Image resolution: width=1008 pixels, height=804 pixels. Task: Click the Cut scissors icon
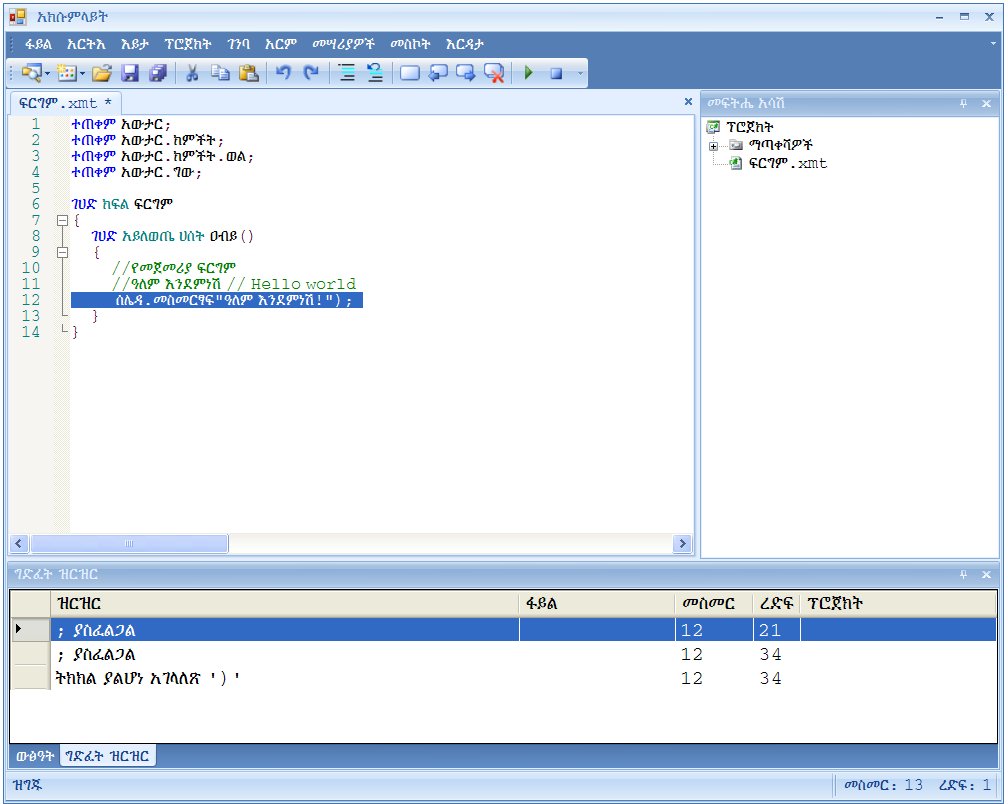[193, 73]
